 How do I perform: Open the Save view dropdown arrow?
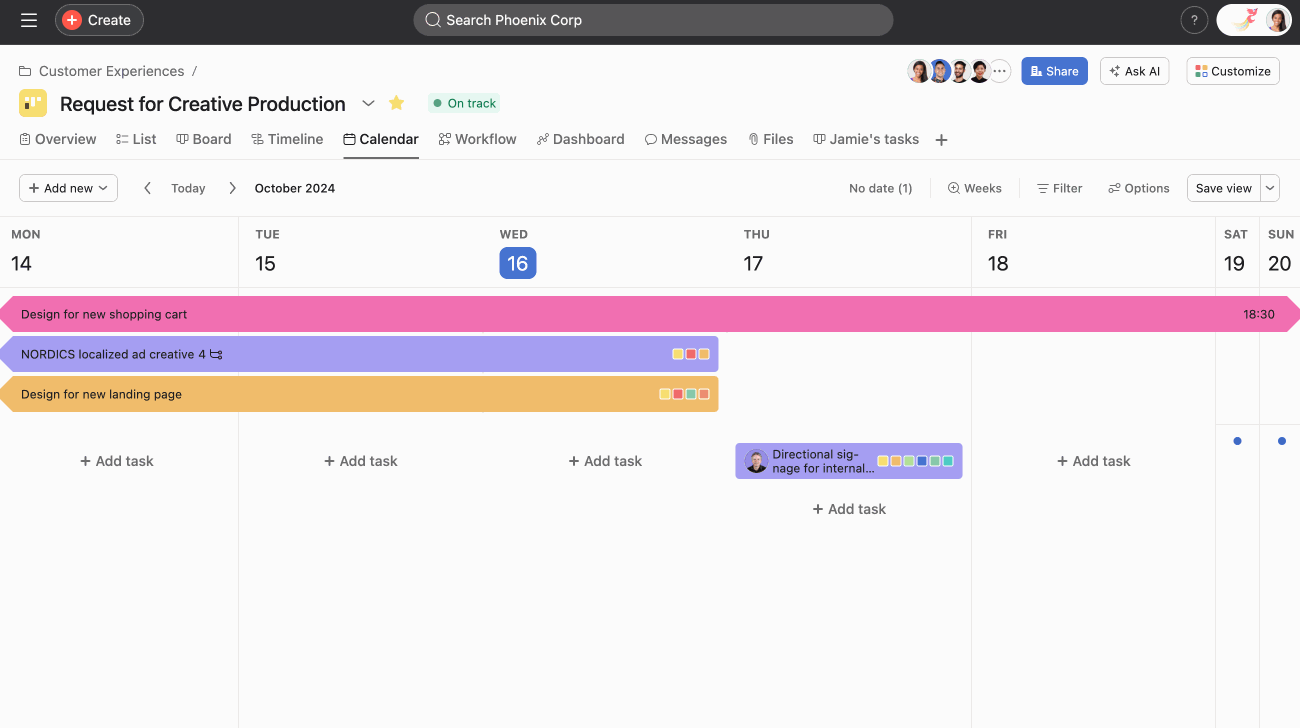point(1269,188)
